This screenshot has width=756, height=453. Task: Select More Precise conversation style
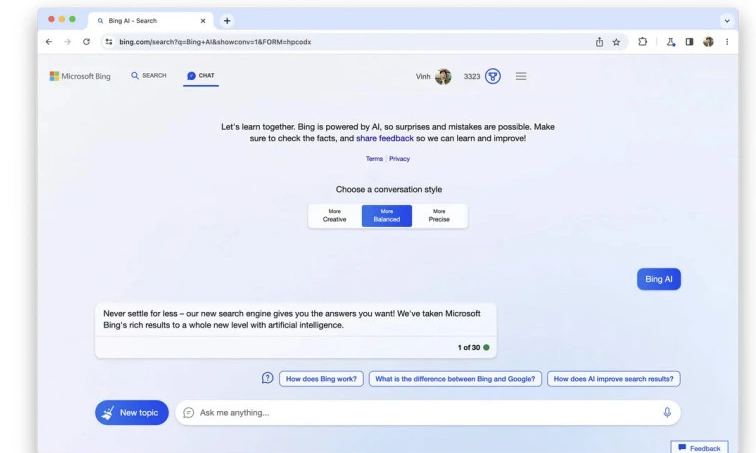click(x=439, y=215)
